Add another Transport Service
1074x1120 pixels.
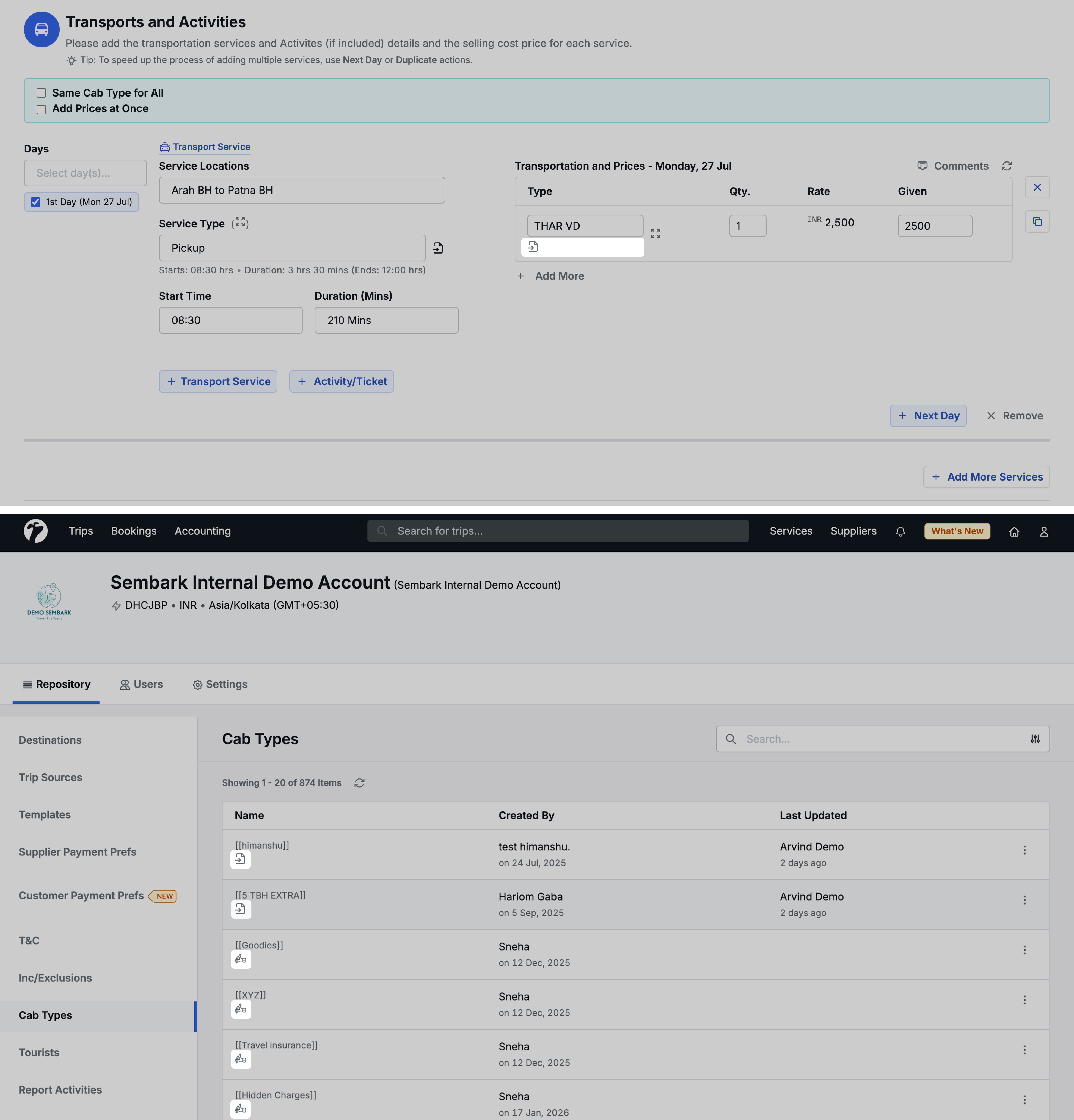coord(218,381)
